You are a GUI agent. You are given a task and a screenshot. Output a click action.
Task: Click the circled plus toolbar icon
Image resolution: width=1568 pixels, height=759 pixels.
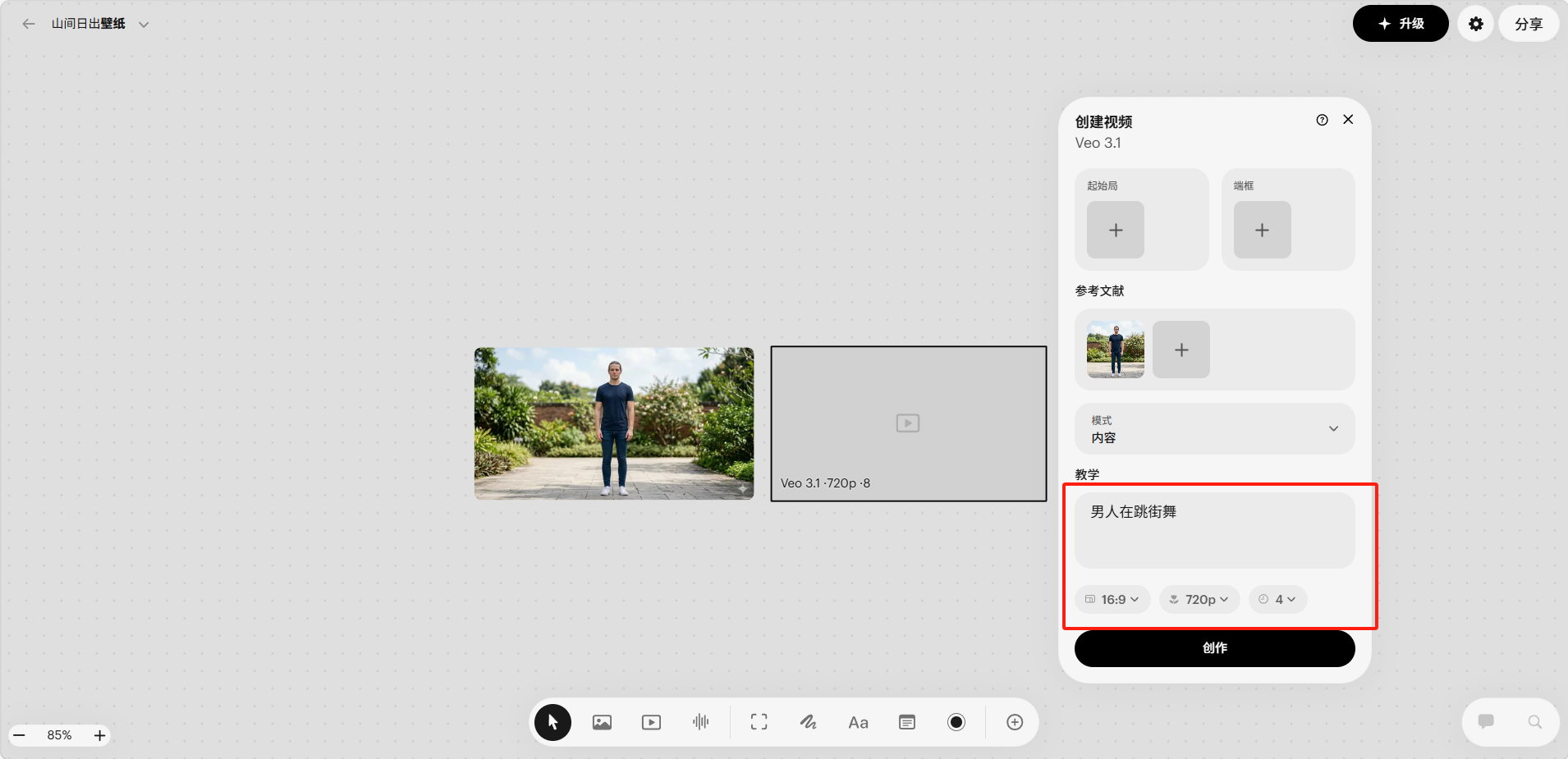tap(1015, 722)
